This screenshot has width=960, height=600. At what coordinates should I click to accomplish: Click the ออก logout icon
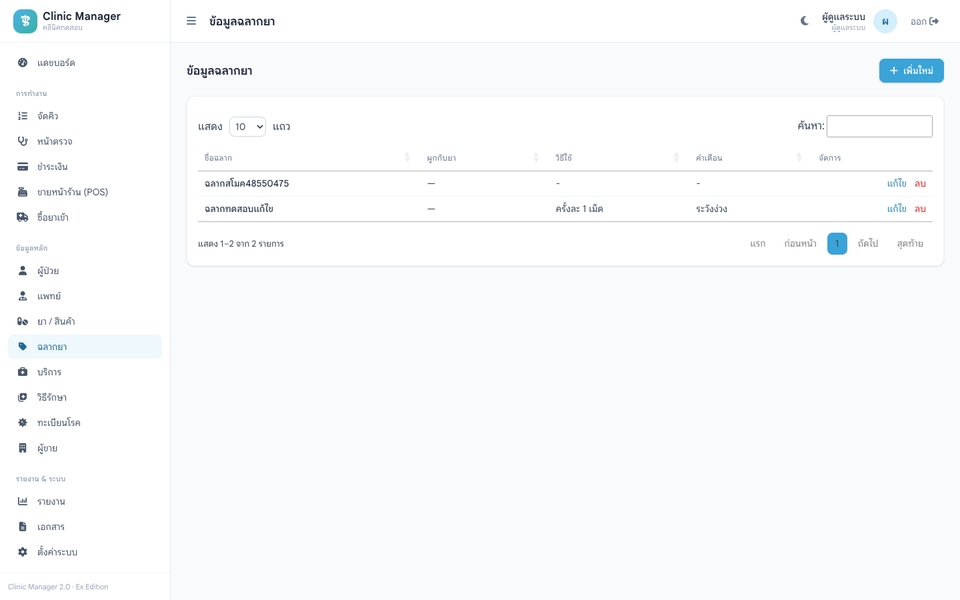pyautogui.click(x=934, y=21)
